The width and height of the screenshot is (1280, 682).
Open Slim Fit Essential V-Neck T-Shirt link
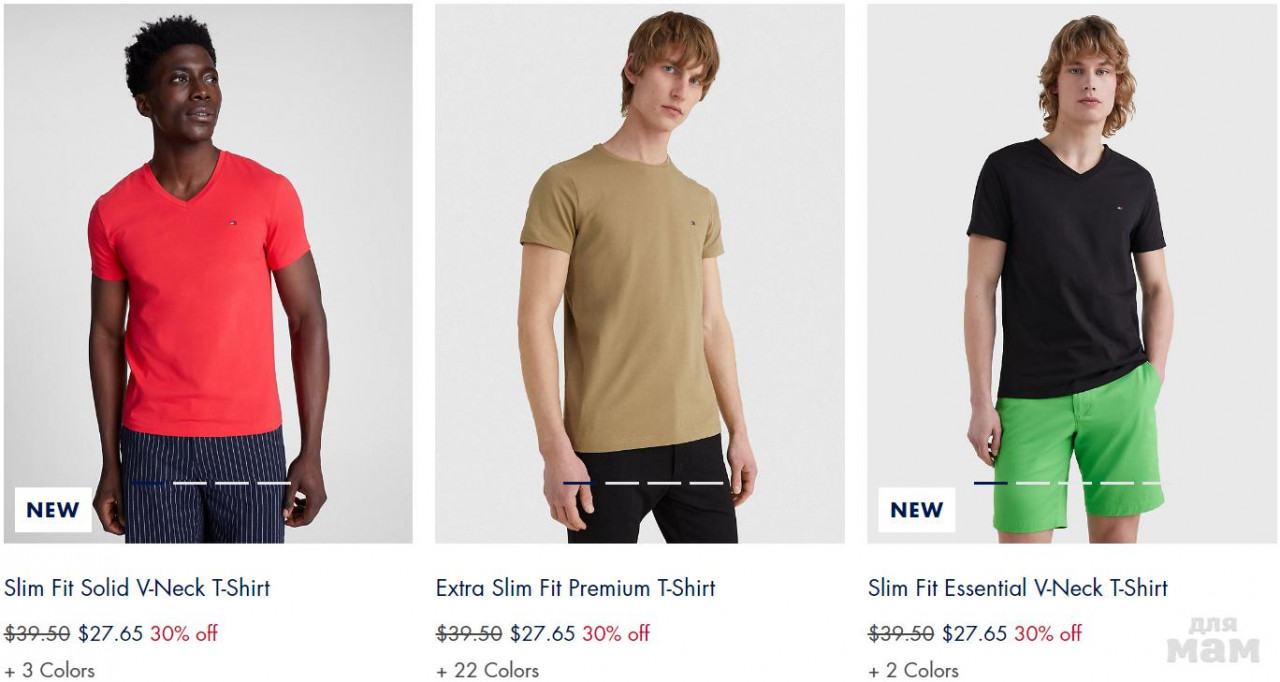tap(1018, 588)
